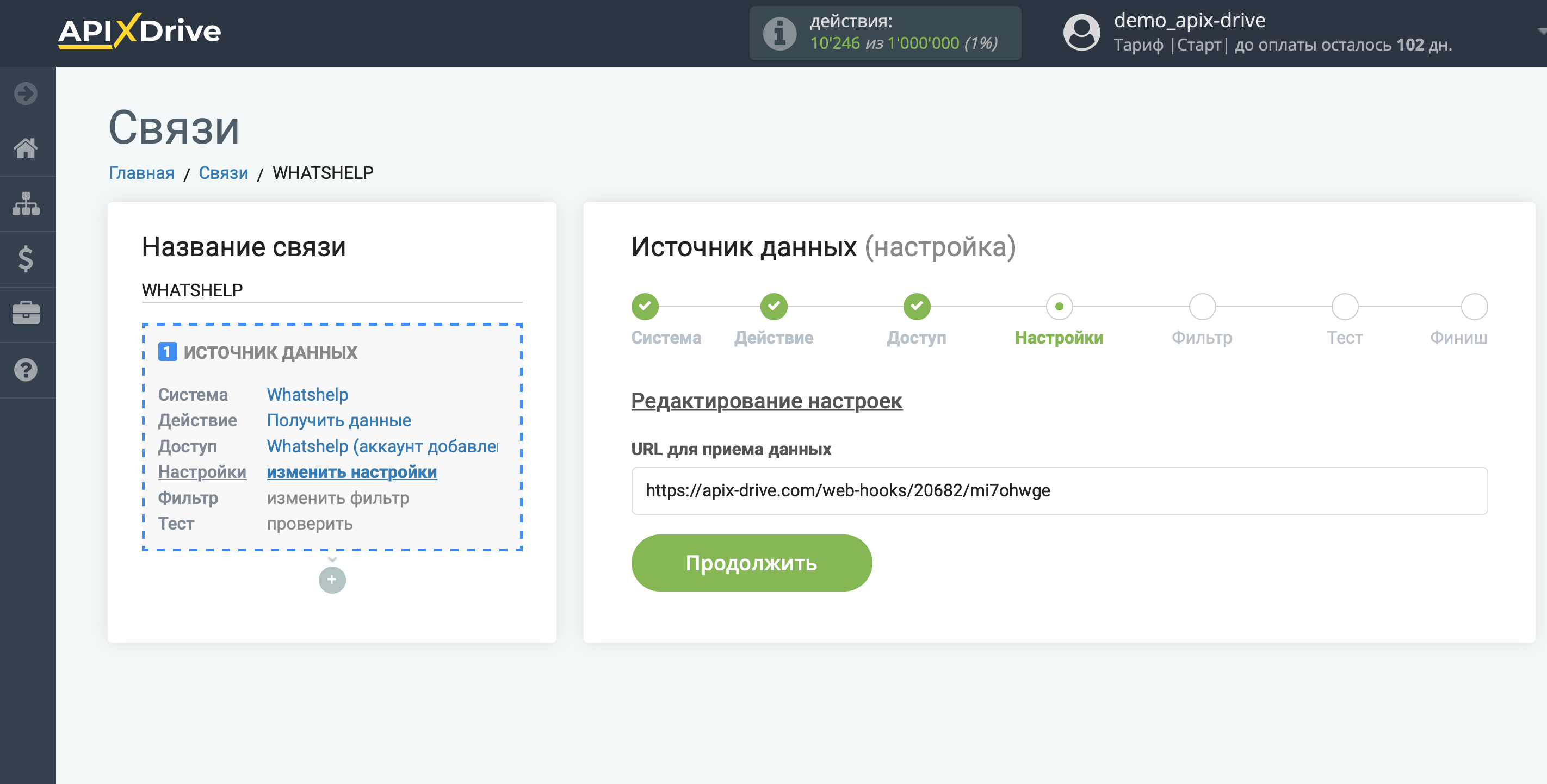Click the Тариф Старт payment info text
Viewport: 1547px width, 784px height.
[1283, 45]
